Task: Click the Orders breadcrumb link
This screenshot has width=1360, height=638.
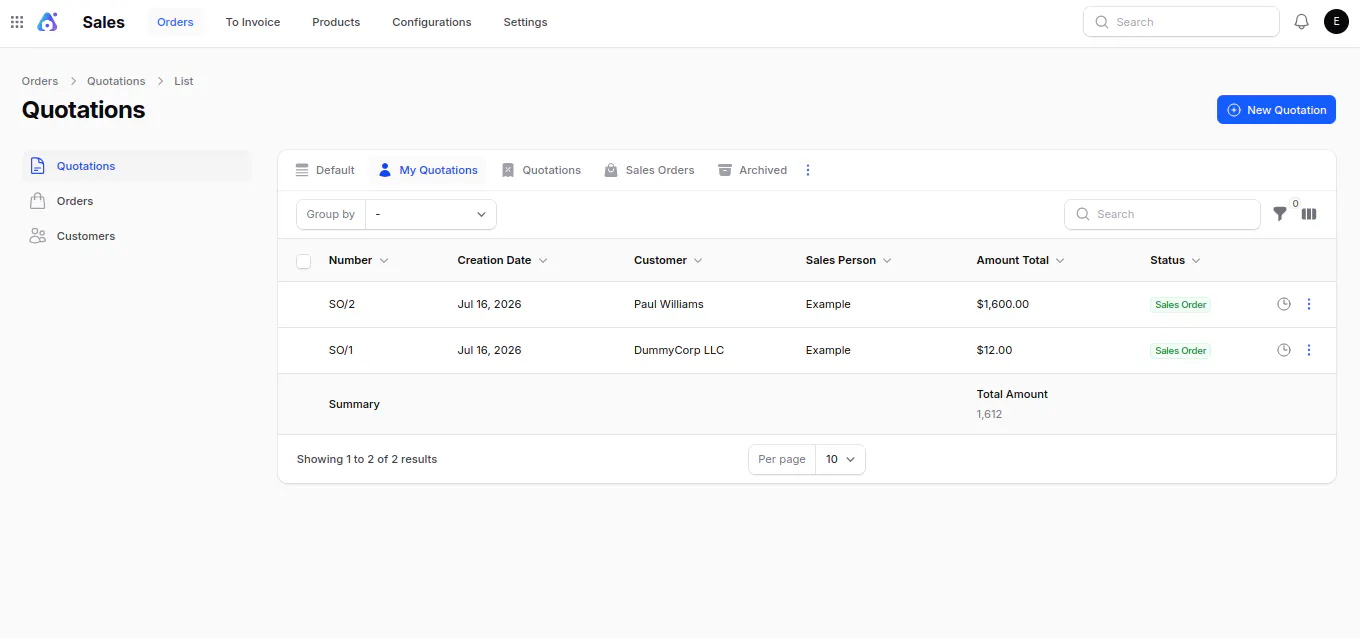Action: (x=40, y=81)
